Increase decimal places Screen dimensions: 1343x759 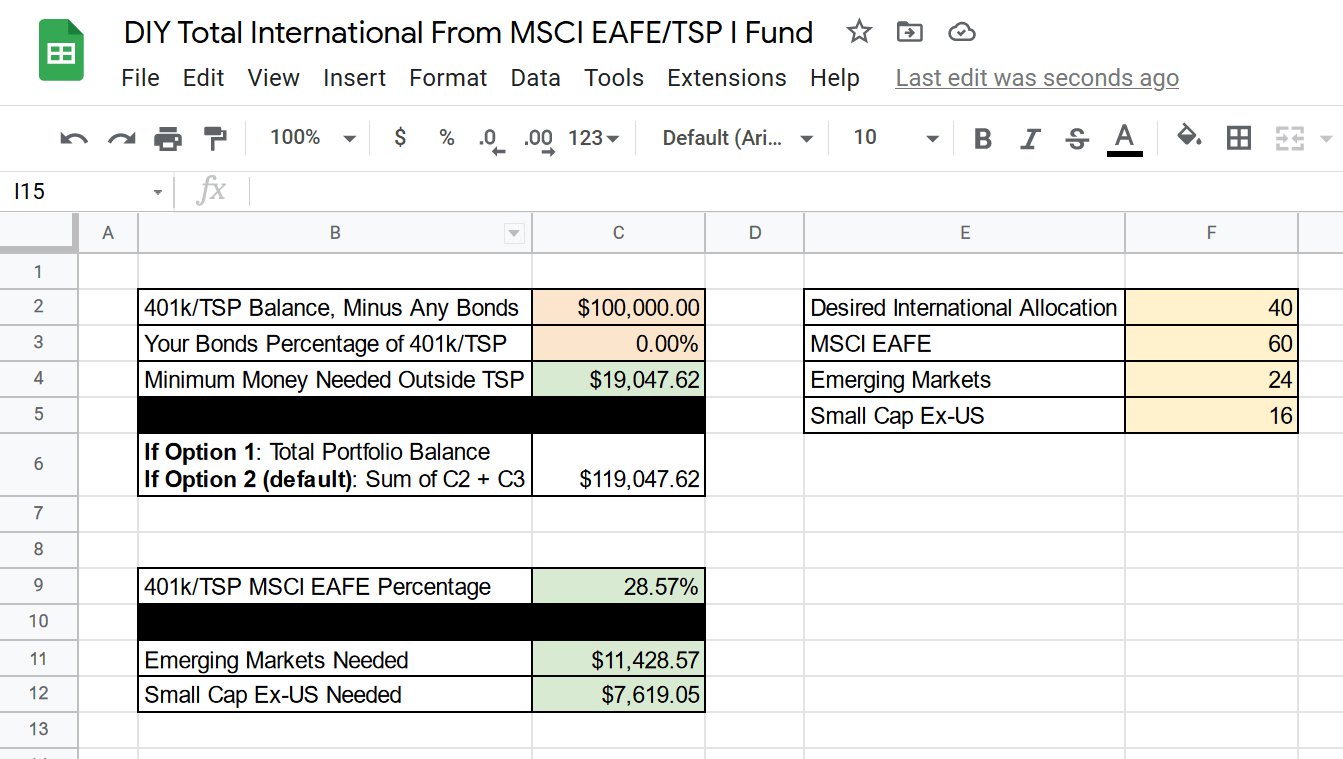point(539,139)
